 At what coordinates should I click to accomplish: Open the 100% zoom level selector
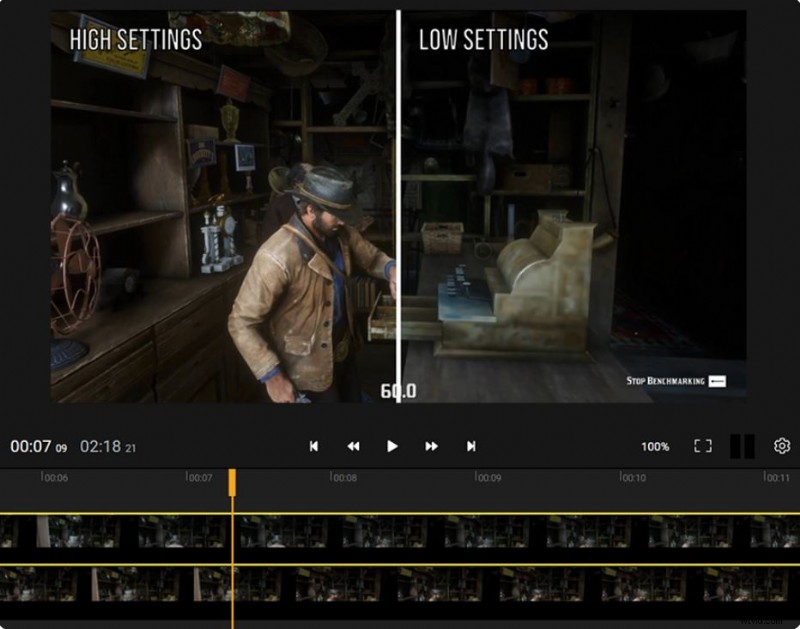(656, 445)
